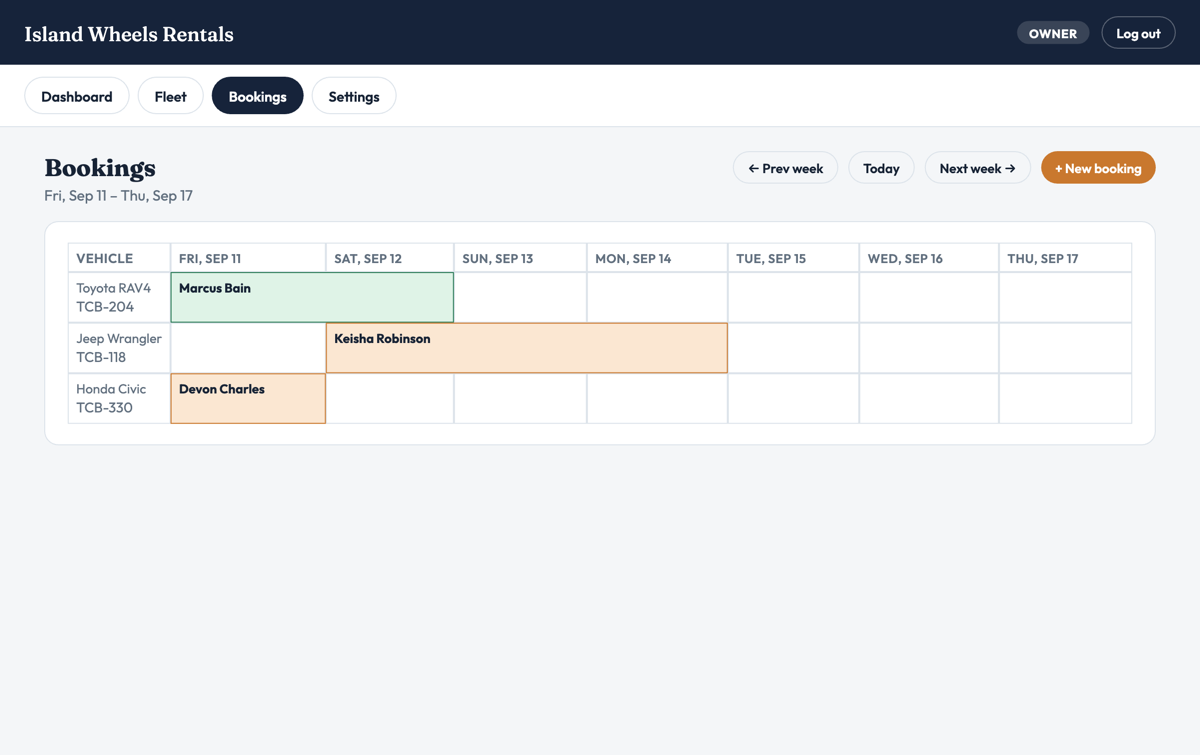Click the WED, SEP 16 column header
1200x755 pixels.
[929, 258]
